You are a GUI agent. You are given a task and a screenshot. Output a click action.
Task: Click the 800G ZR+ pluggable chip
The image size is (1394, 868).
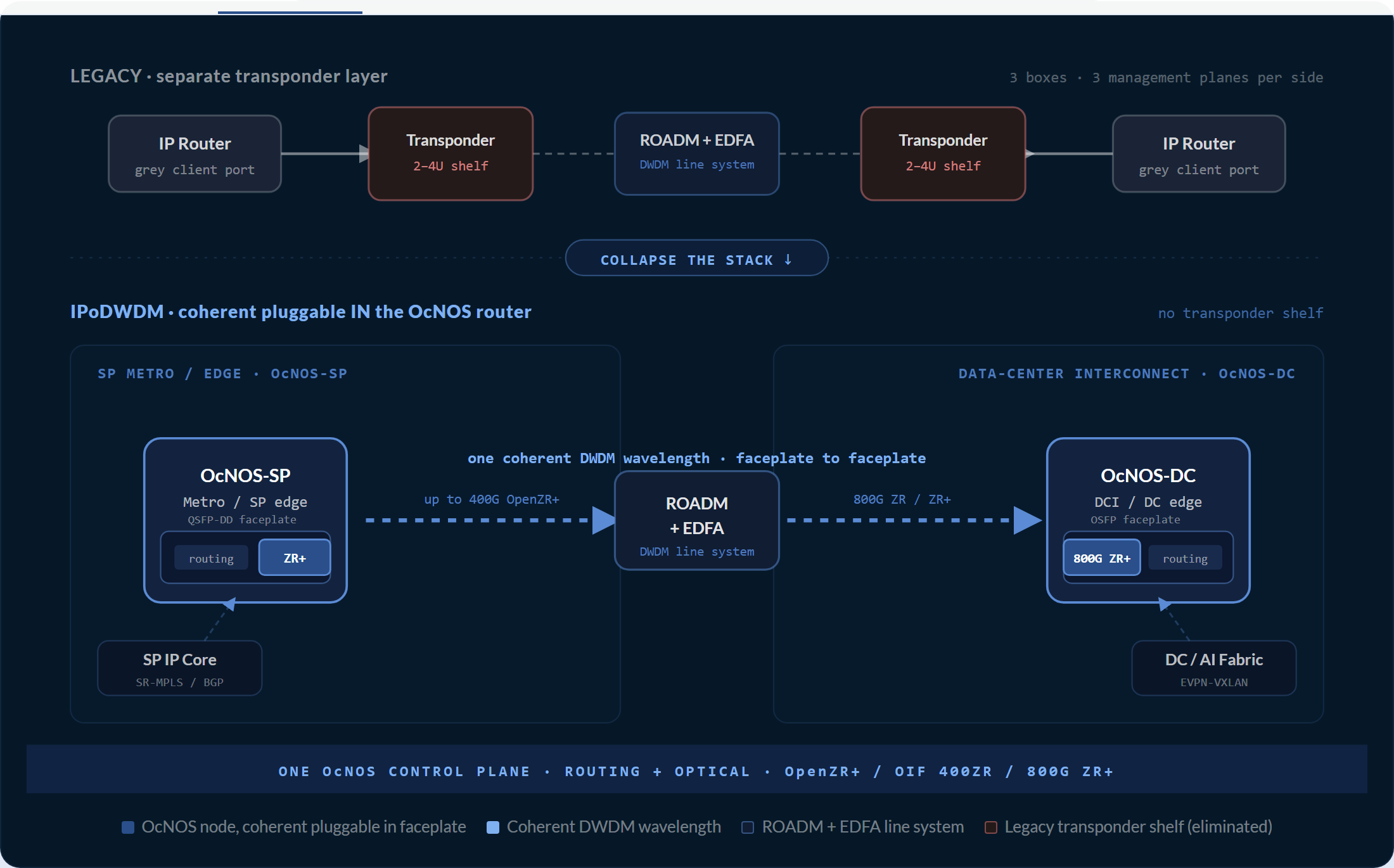pos(1102,558)
